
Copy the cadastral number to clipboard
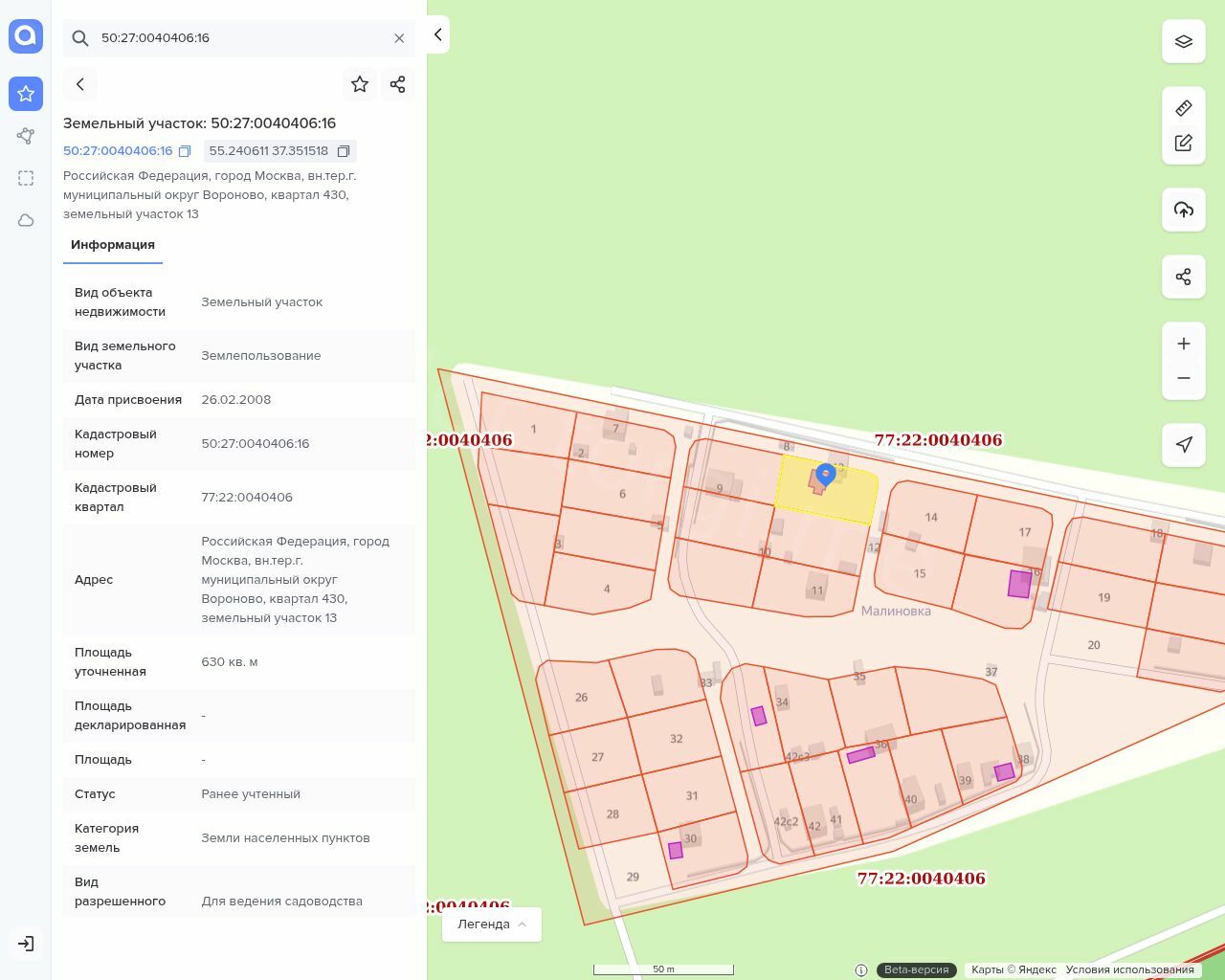pyautogui.click(x=186, y=151)
